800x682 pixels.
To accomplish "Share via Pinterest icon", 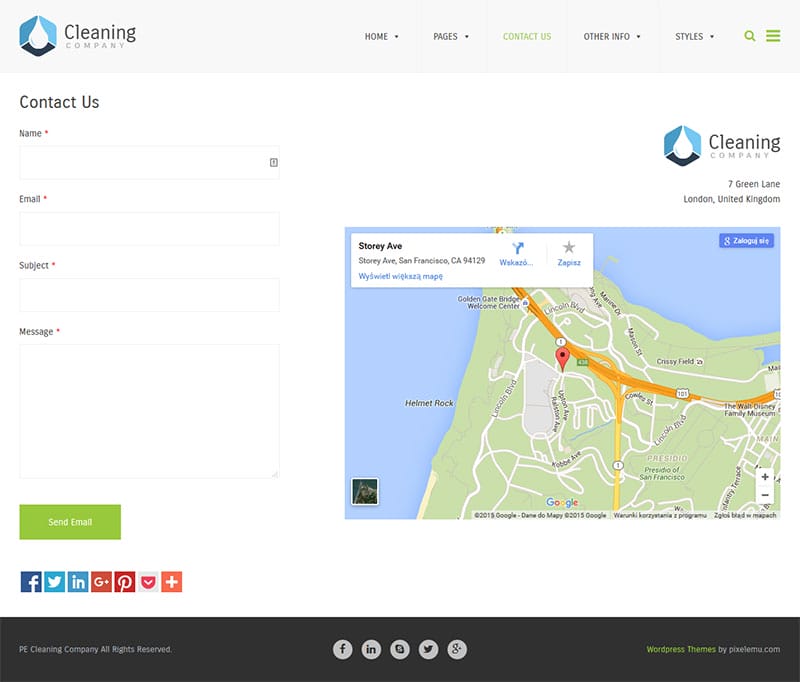I will click(124, 582).
